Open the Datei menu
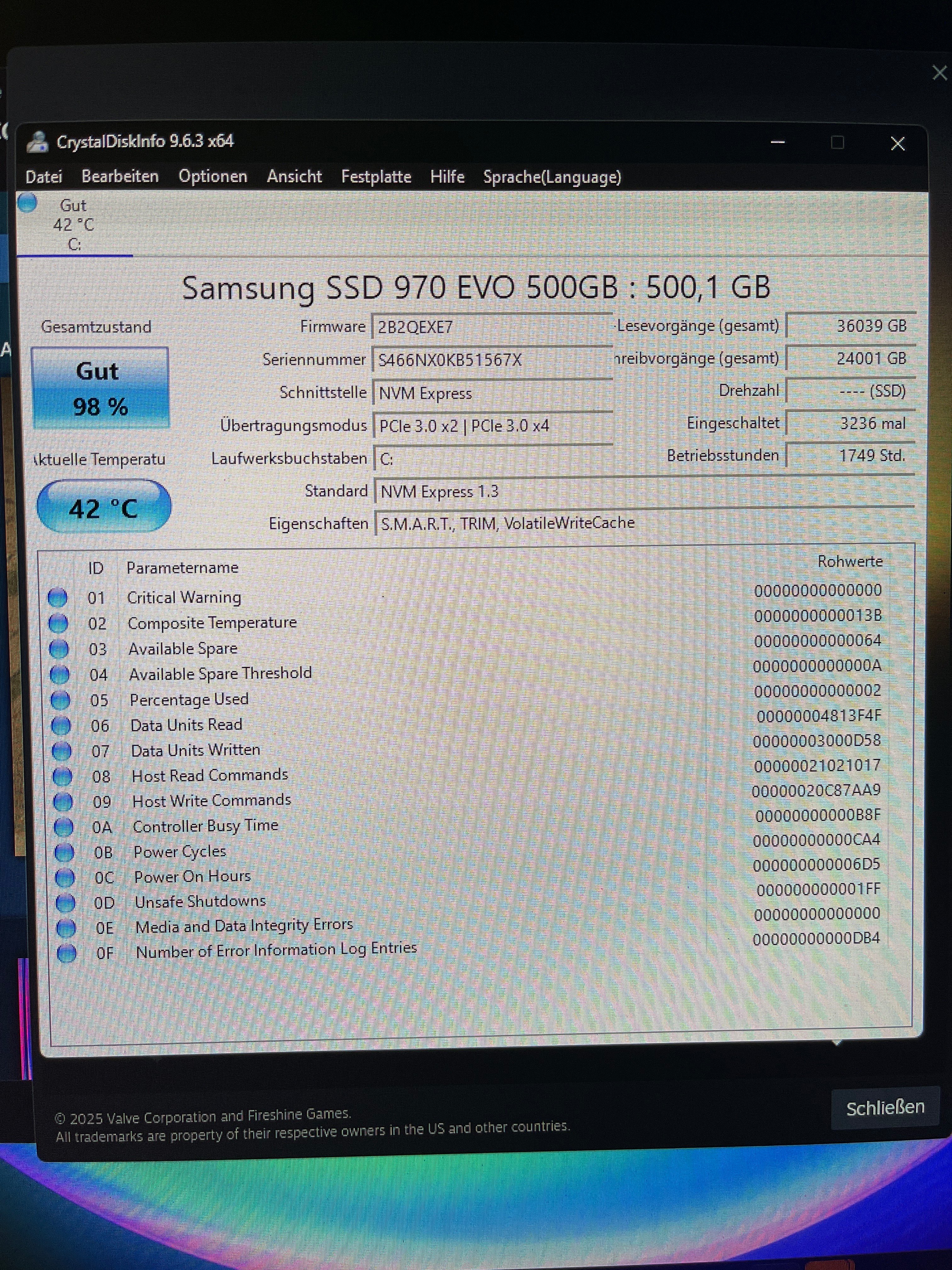This screenshot has height=1270, width=952. coord(44,176)
